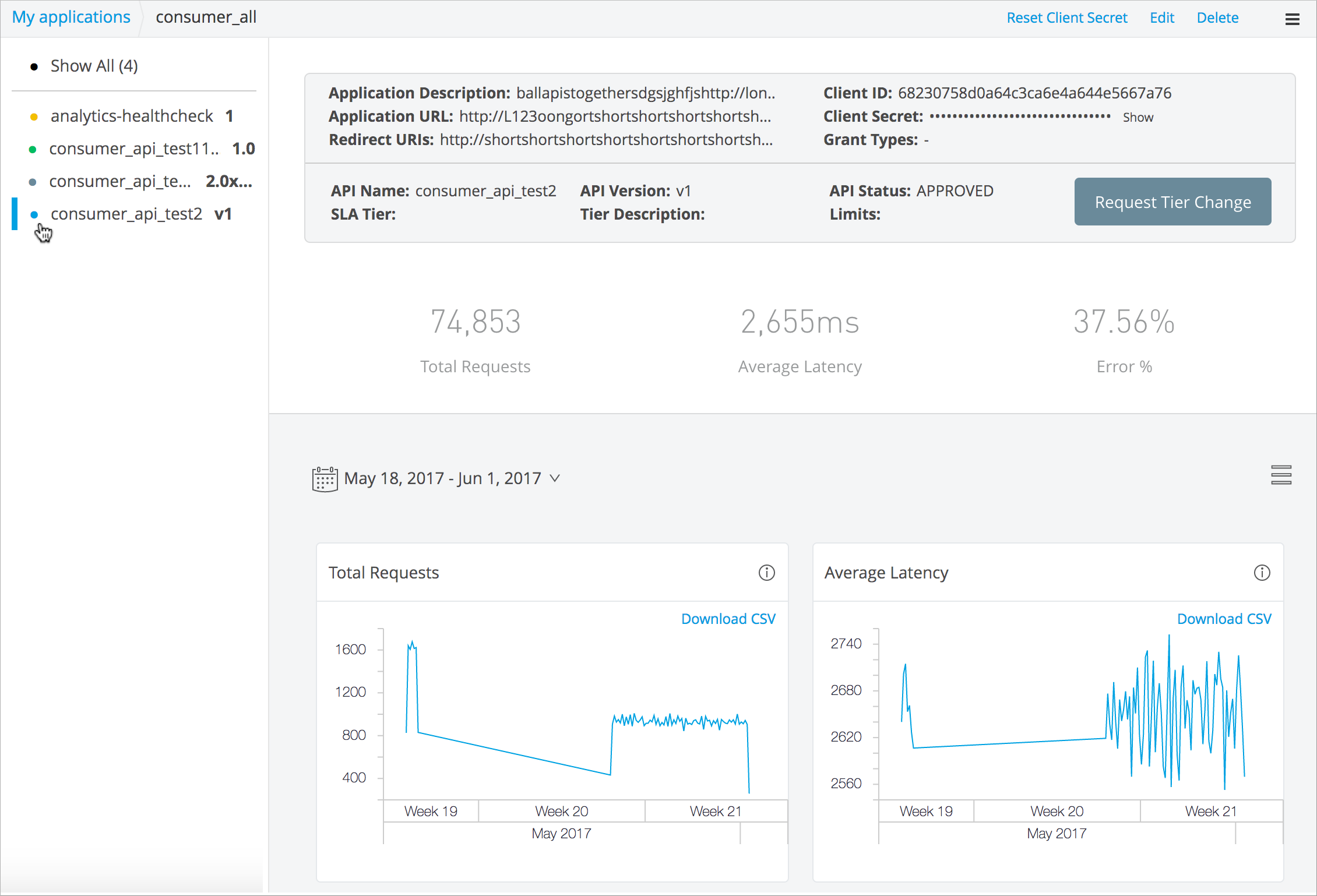Expand the May 18 - Jun 1 date dropdown
The height and width of the screenshot is (896, 1317).
pos(556,478)
